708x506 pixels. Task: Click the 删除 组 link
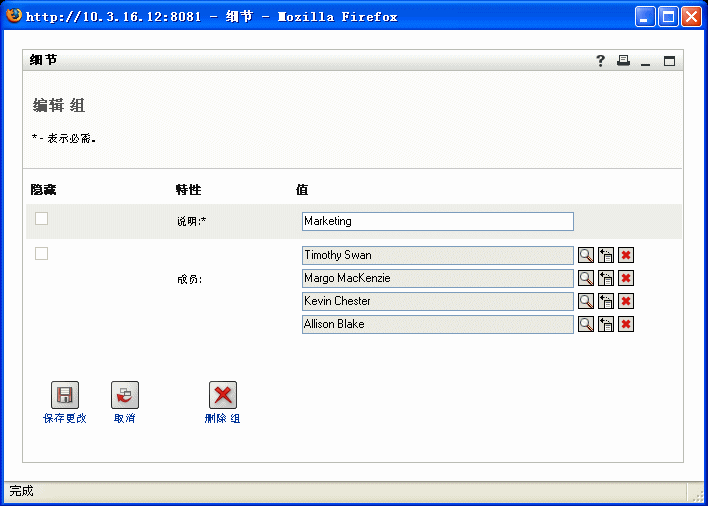[x=222, y=418]
